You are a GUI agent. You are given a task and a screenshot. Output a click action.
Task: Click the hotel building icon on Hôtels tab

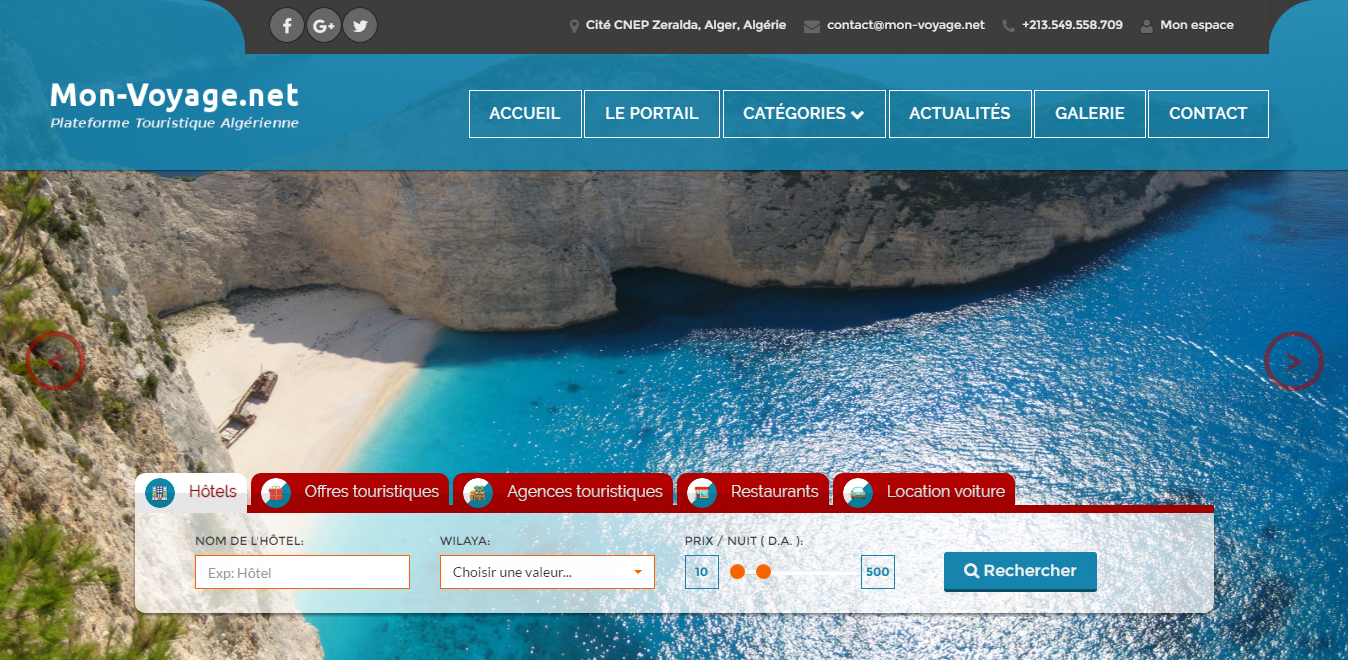(160, 492)
